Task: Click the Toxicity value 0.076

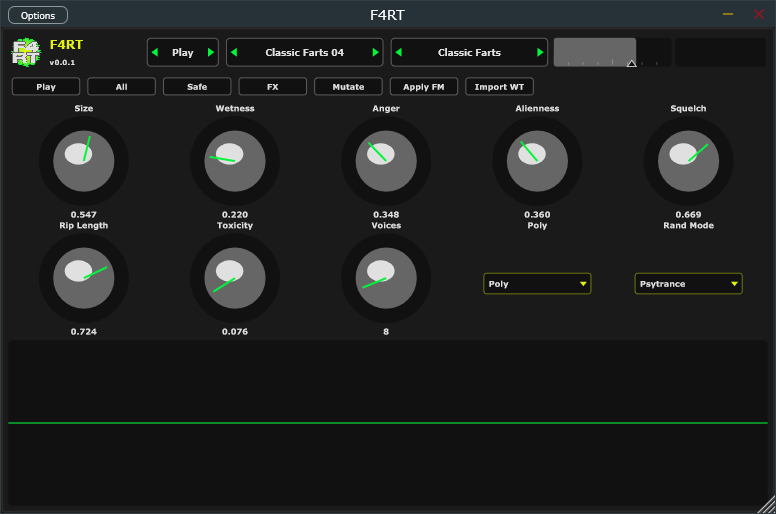Action: [235, 331]
